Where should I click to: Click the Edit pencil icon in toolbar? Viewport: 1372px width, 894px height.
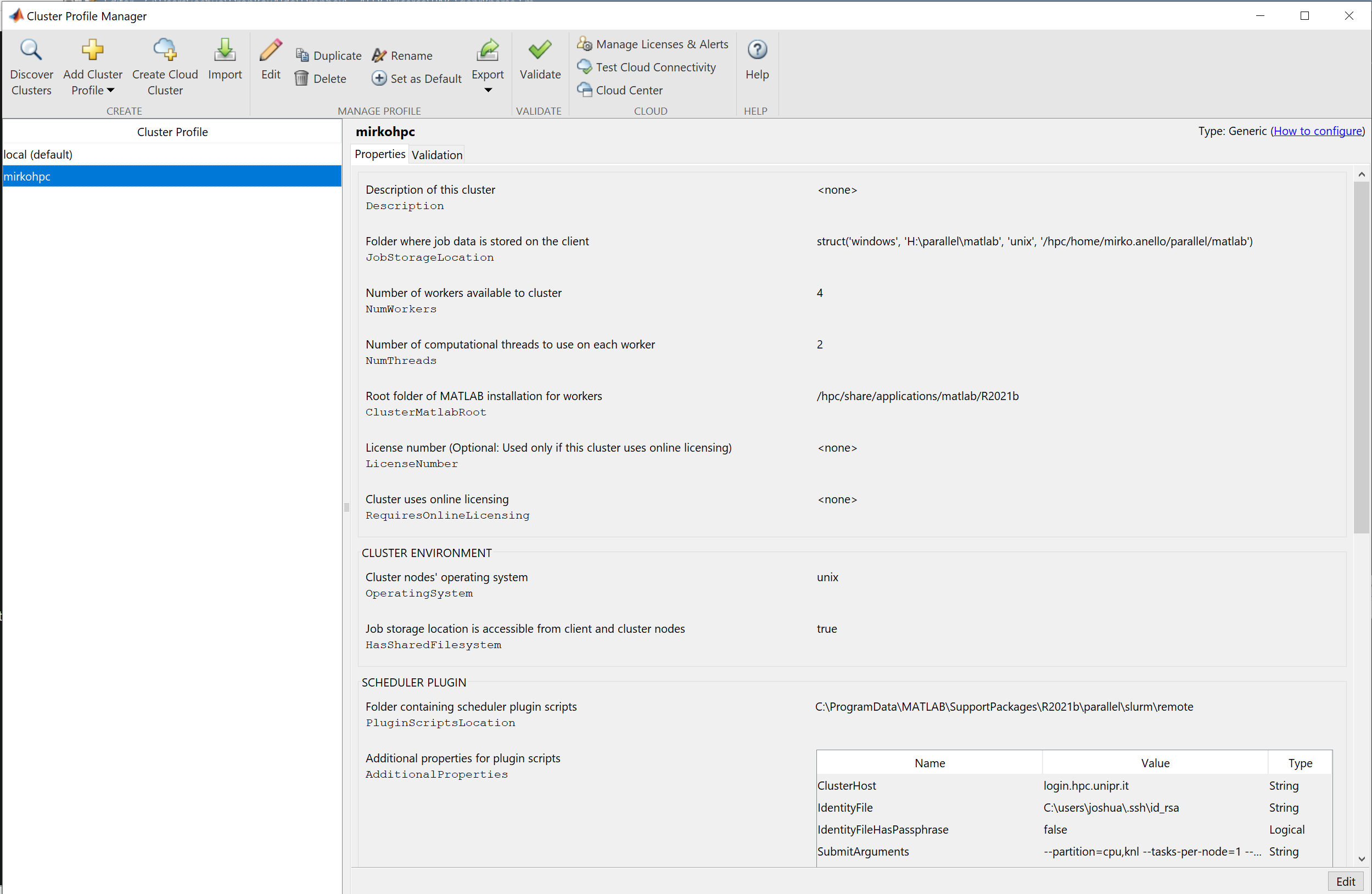270,50
